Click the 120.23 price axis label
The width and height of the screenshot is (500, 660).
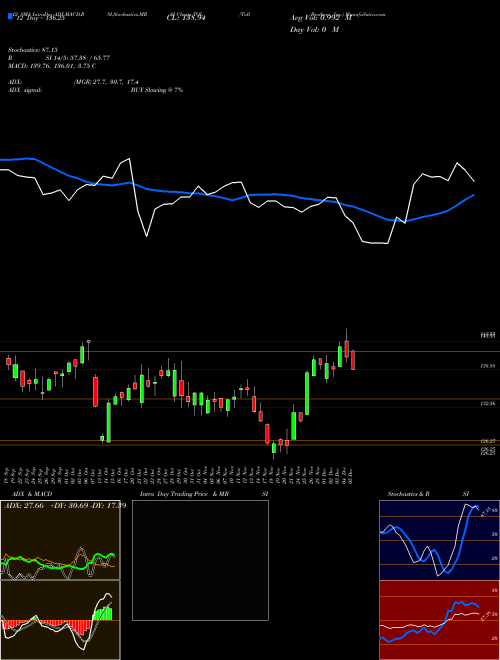488,441
